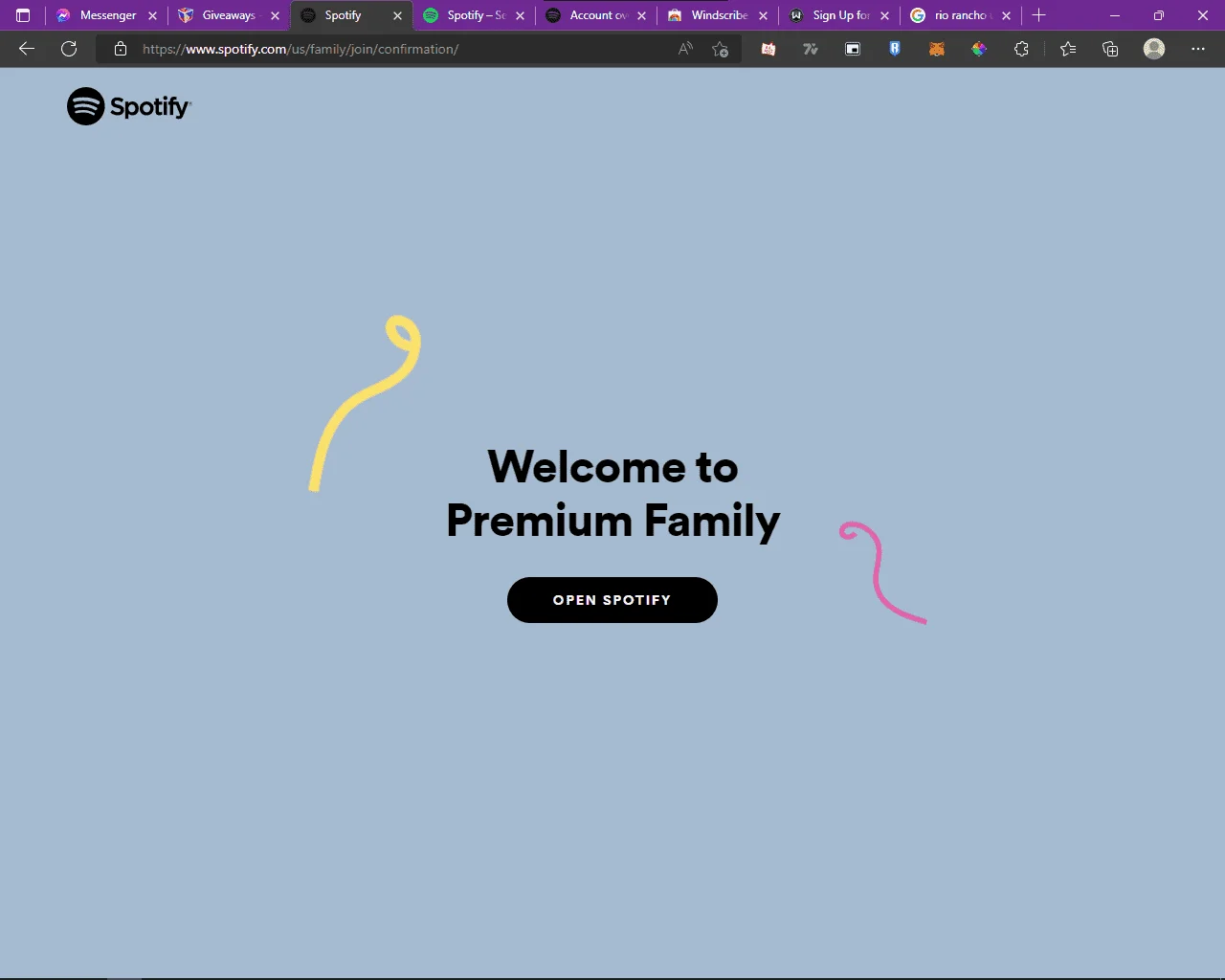Minimize the browser window
This screenshot has width=1225, height=980.
point(1115,15)
